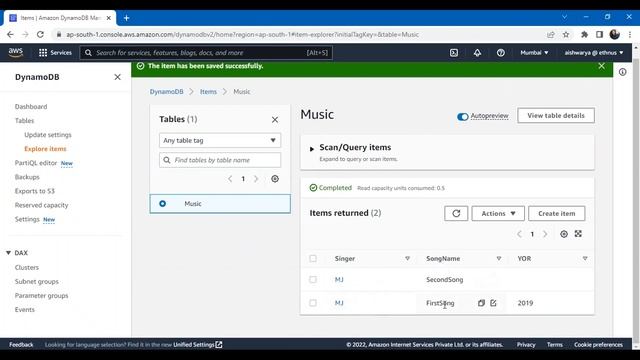This screenshot has width=640, height=360.
Task: Sort by the Singer column arrow
Action: [x=407, y=258]
